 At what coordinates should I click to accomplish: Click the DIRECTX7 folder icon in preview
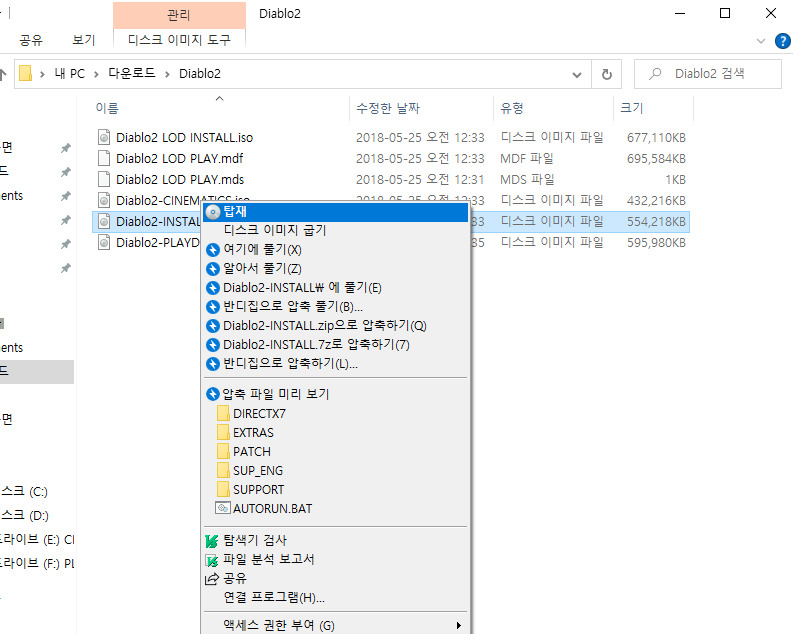point(223,414)
